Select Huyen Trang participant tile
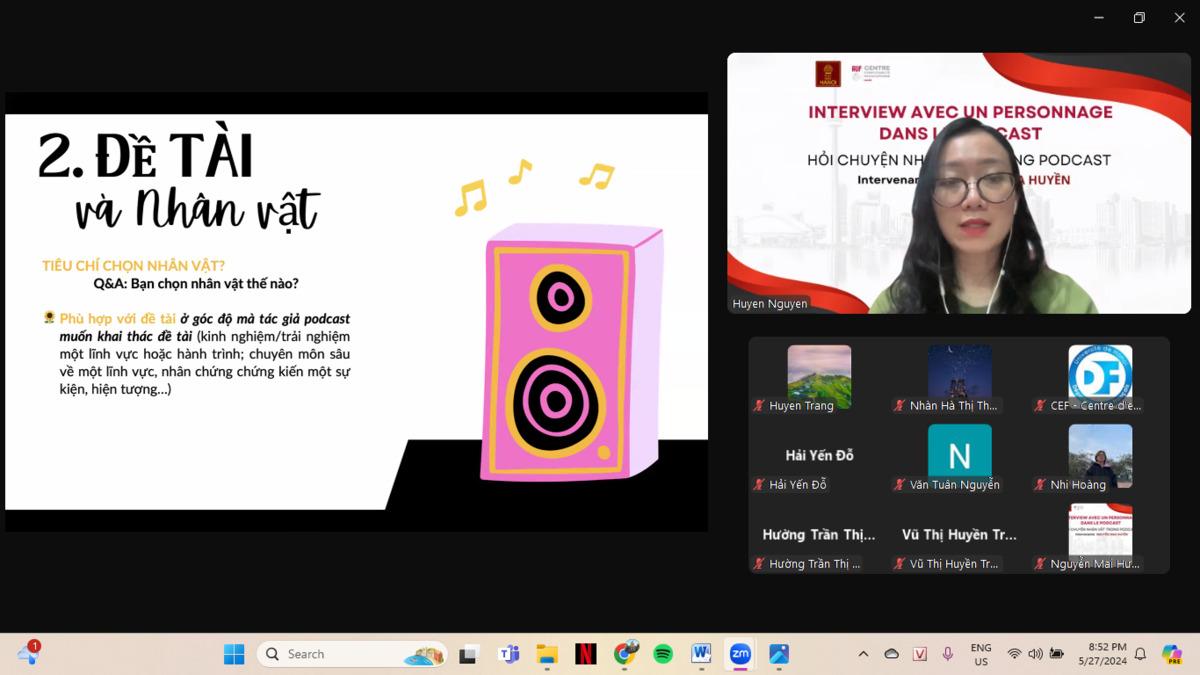 (819, 380)
